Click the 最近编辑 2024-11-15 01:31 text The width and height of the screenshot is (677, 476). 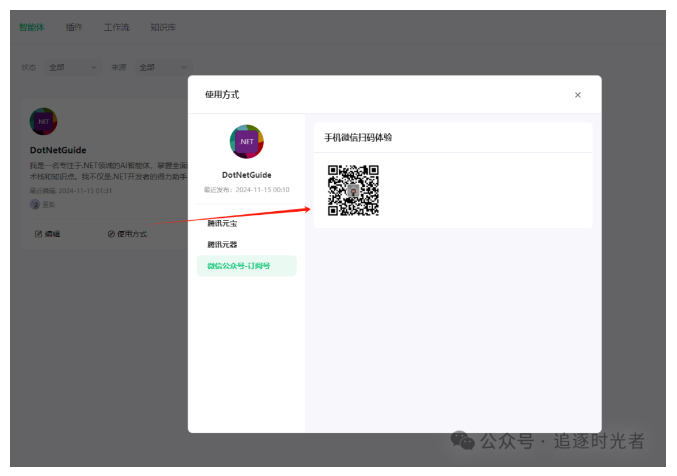coord(71,190)
